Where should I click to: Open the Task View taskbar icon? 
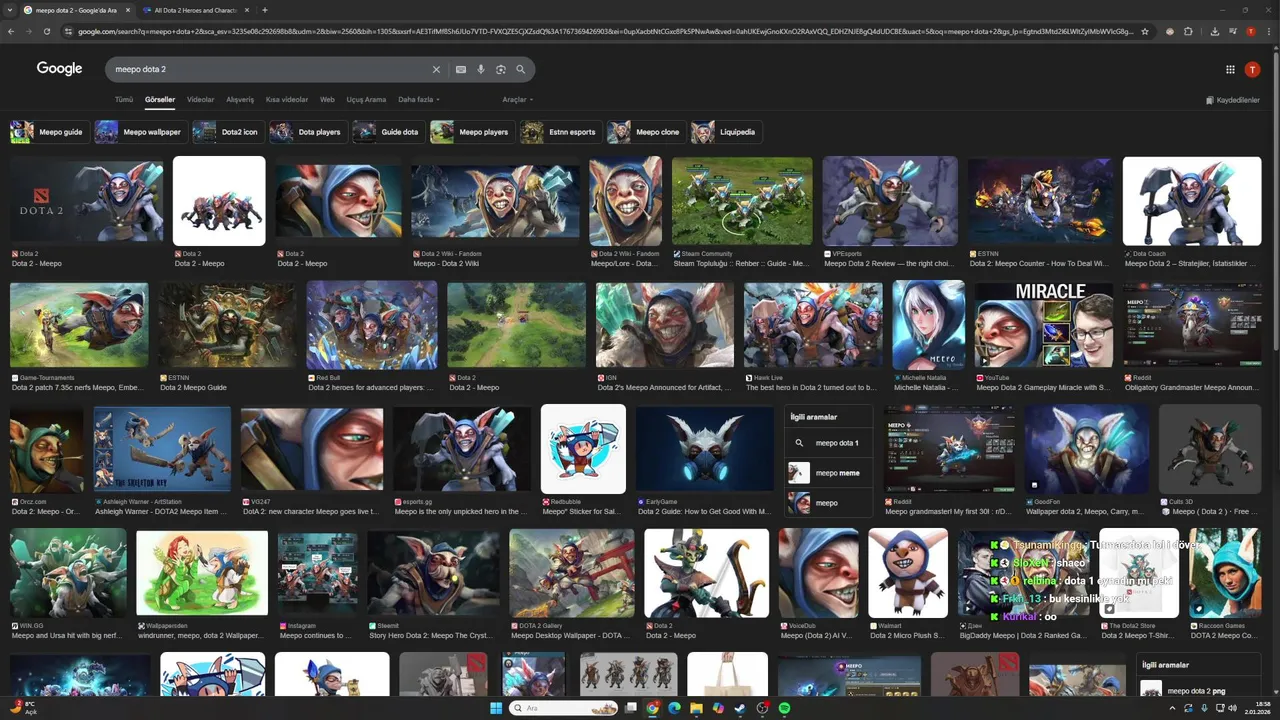630,708
